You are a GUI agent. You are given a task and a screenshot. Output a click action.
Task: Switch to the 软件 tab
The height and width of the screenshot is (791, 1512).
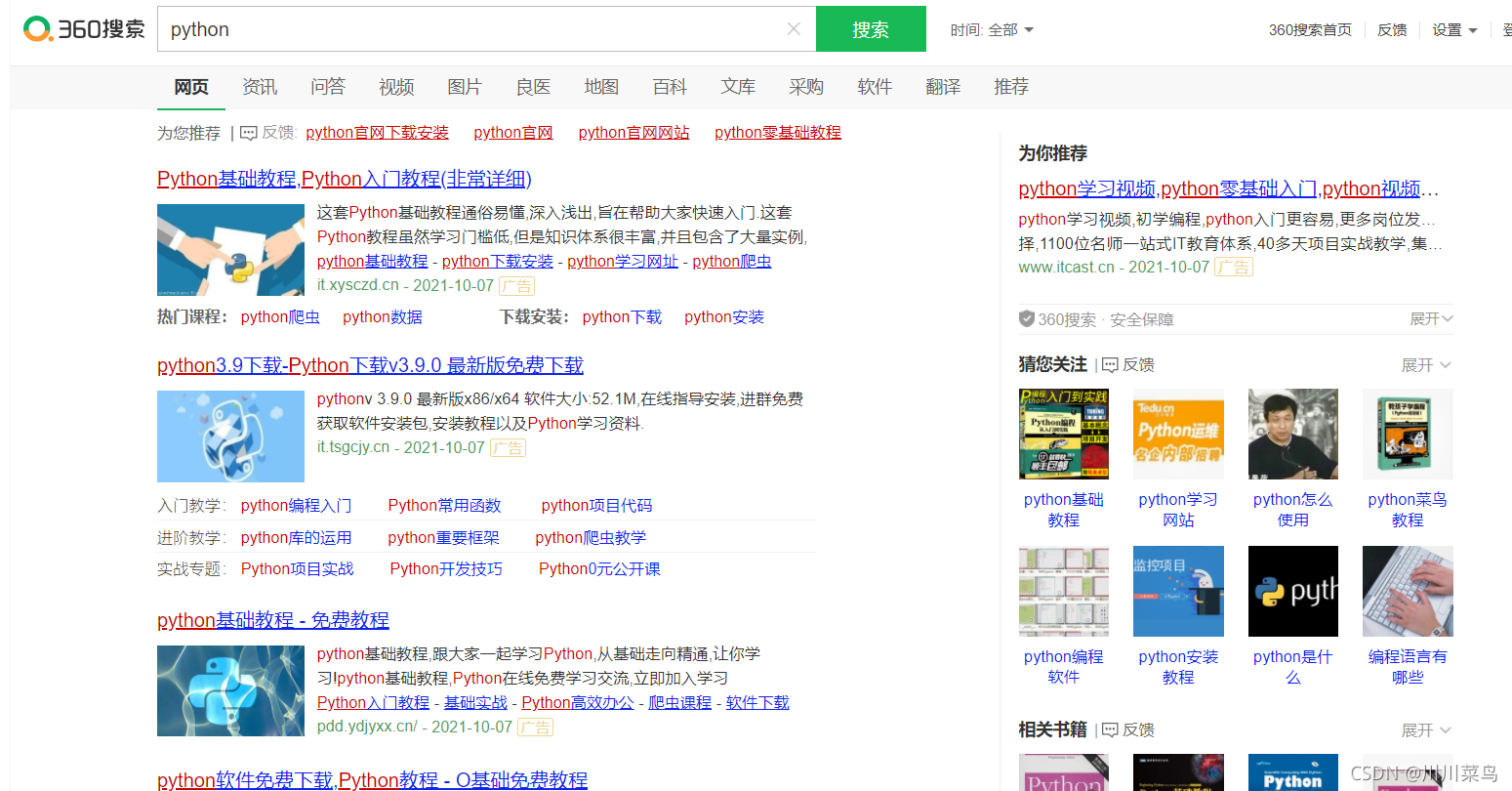[x=875, y=87]
